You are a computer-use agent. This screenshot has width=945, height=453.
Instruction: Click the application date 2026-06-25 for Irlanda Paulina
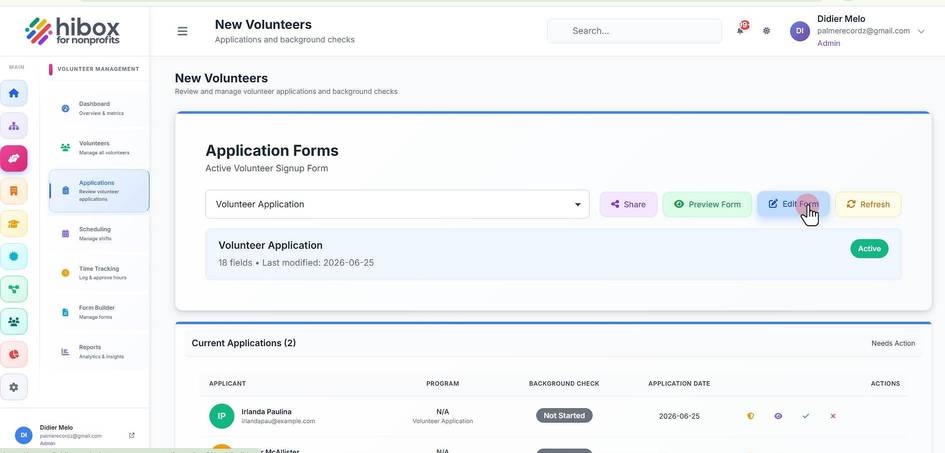pos(679,416)
